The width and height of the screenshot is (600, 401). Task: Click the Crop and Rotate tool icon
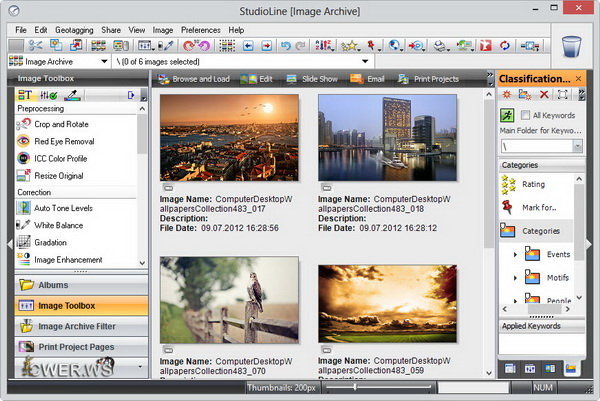(25, 124)
